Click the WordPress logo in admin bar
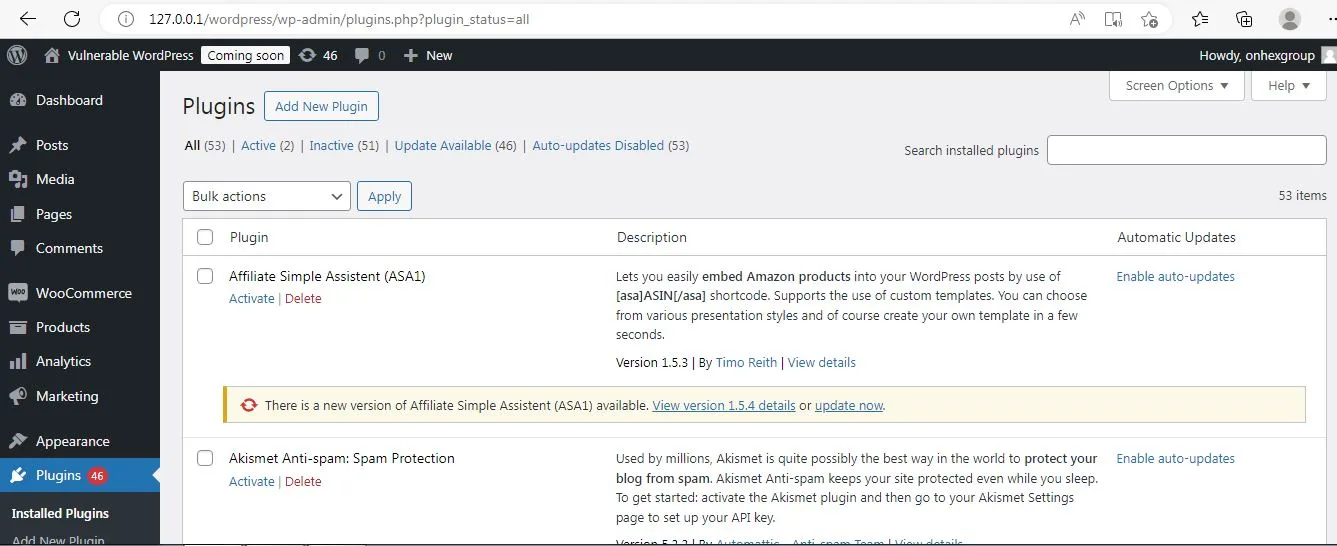 coord(17,55)
